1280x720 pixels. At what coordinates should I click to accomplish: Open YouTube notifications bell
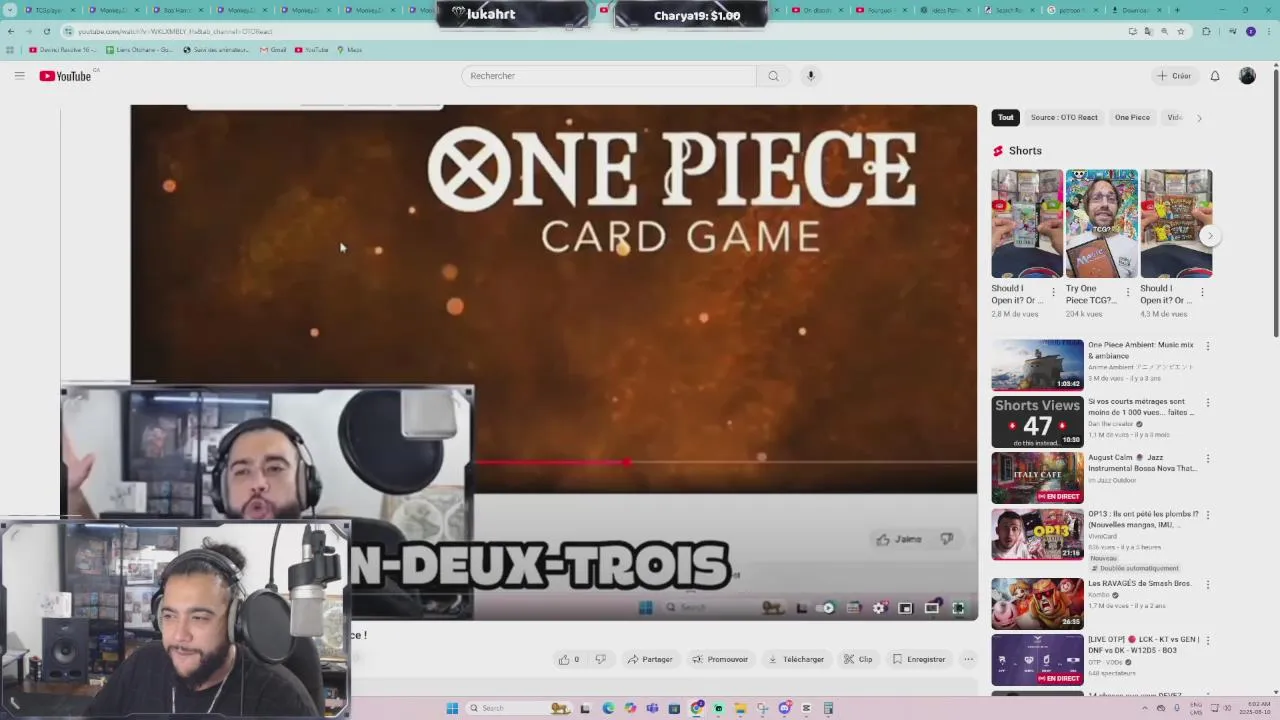click(1215, 76)
